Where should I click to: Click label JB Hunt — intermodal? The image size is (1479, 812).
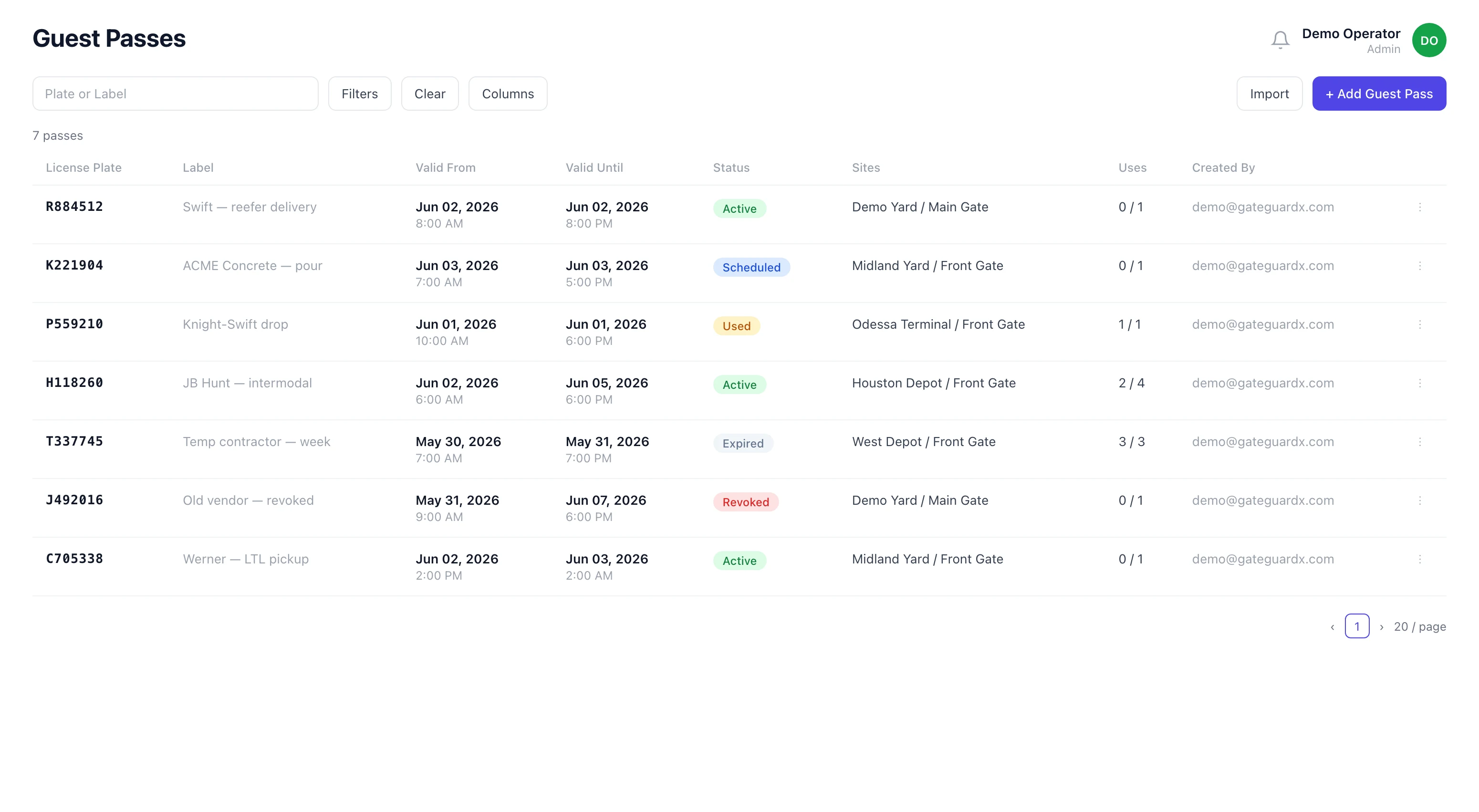pyautogui.click(x=247, y=383)
